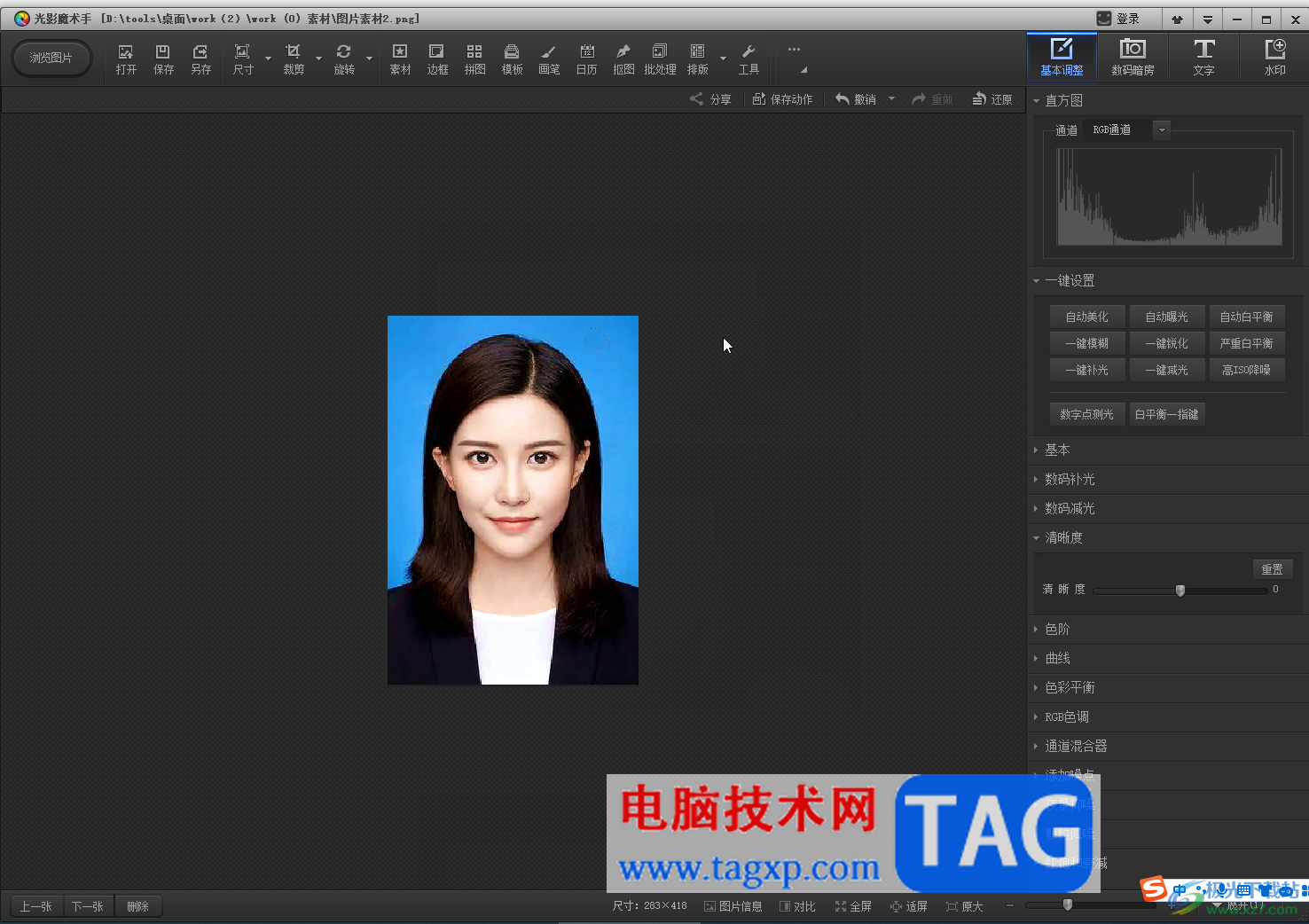The height and width of the screenshot is (924, 1309).
Task: Switch to the 文字 (Text) tab
Action: (x=1203, y=57)
